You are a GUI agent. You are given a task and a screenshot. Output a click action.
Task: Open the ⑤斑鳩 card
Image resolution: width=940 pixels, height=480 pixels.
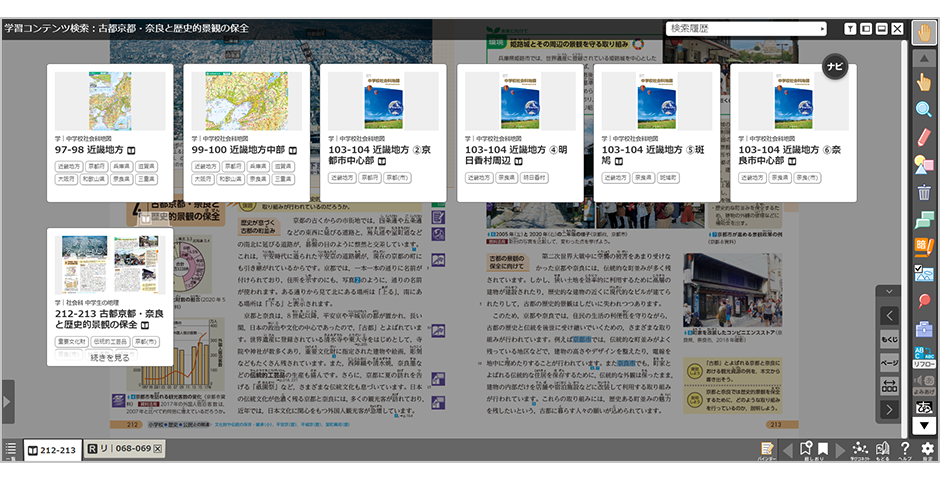657,132
